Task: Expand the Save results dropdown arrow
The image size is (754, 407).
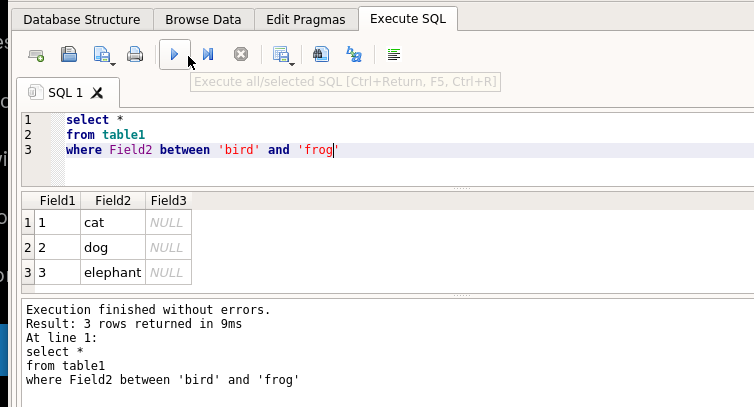Action: click(x=292, y=64)
